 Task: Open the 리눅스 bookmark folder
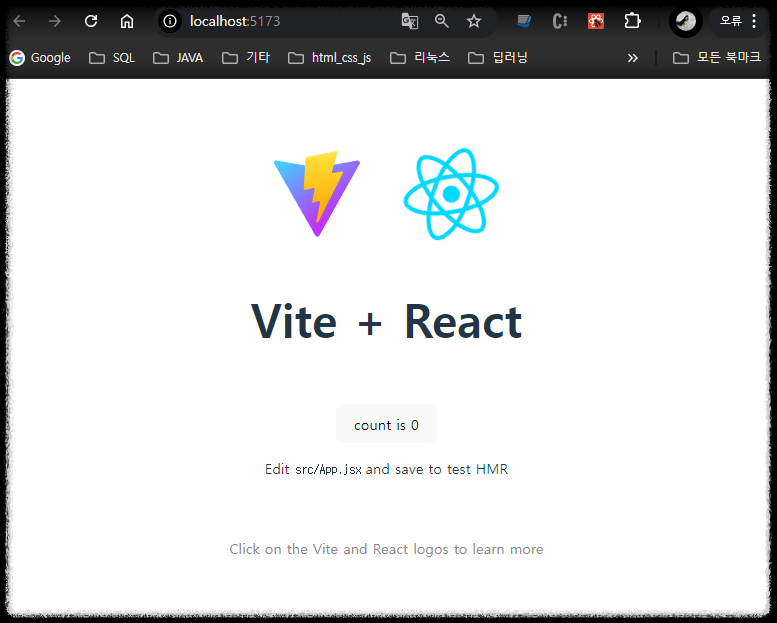[x=420, y=58]
